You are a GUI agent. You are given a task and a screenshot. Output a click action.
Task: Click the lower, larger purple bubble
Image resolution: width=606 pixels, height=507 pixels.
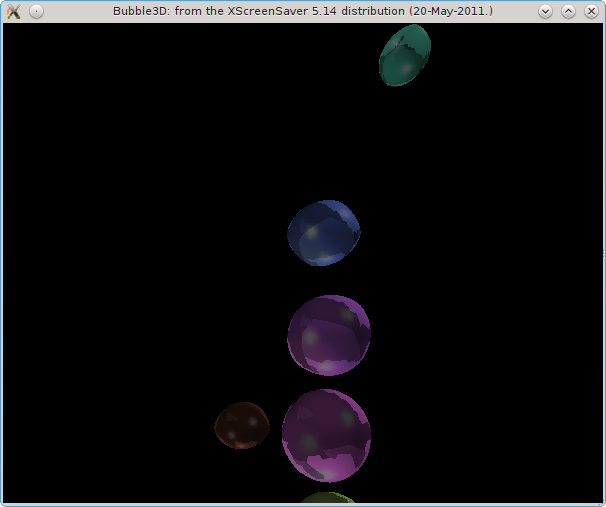(326, 435)
